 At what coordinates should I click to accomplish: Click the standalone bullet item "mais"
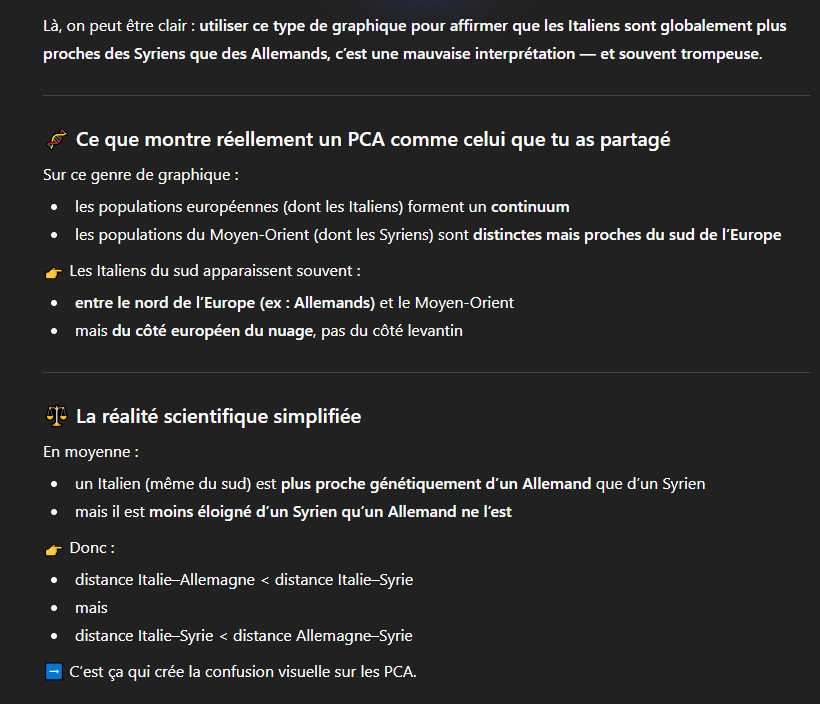click(91, 608)
